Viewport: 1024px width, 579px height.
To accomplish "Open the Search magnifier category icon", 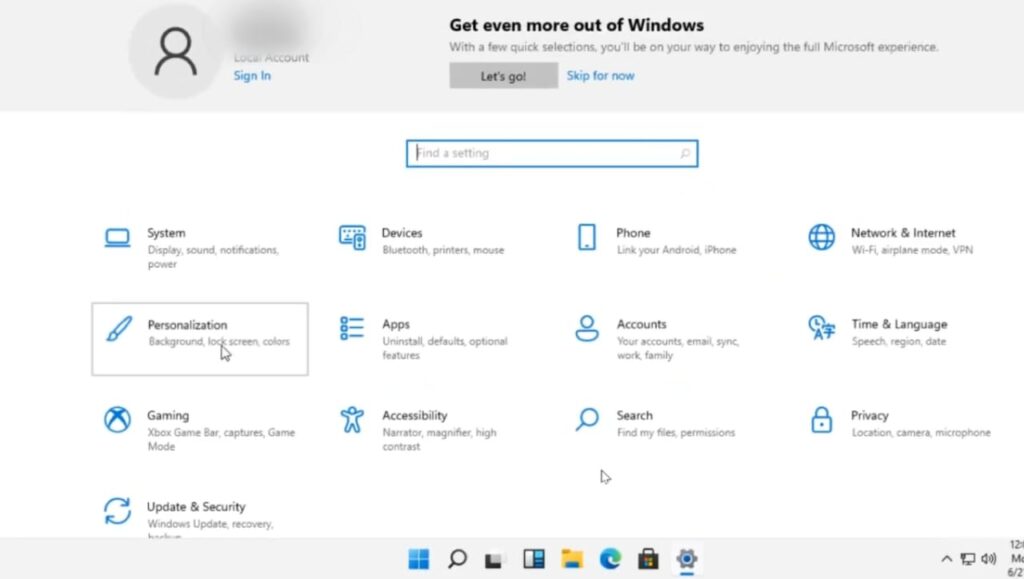I will pos(586,420).
